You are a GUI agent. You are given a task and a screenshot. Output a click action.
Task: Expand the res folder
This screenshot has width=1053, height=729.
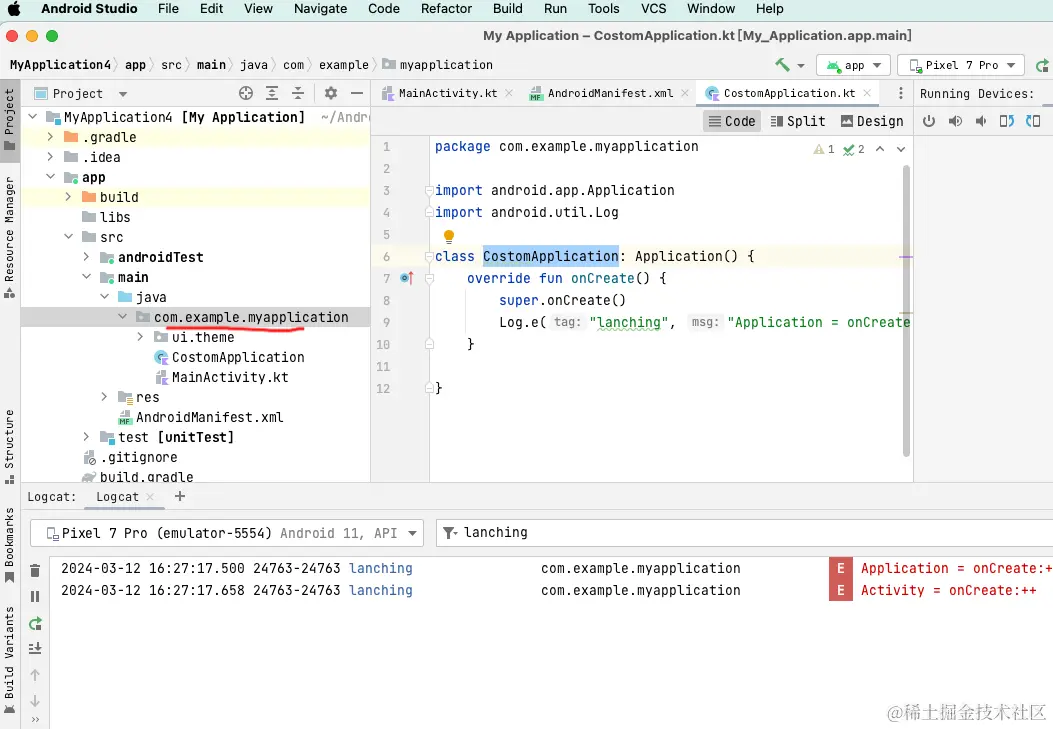[x=104, y=397]
